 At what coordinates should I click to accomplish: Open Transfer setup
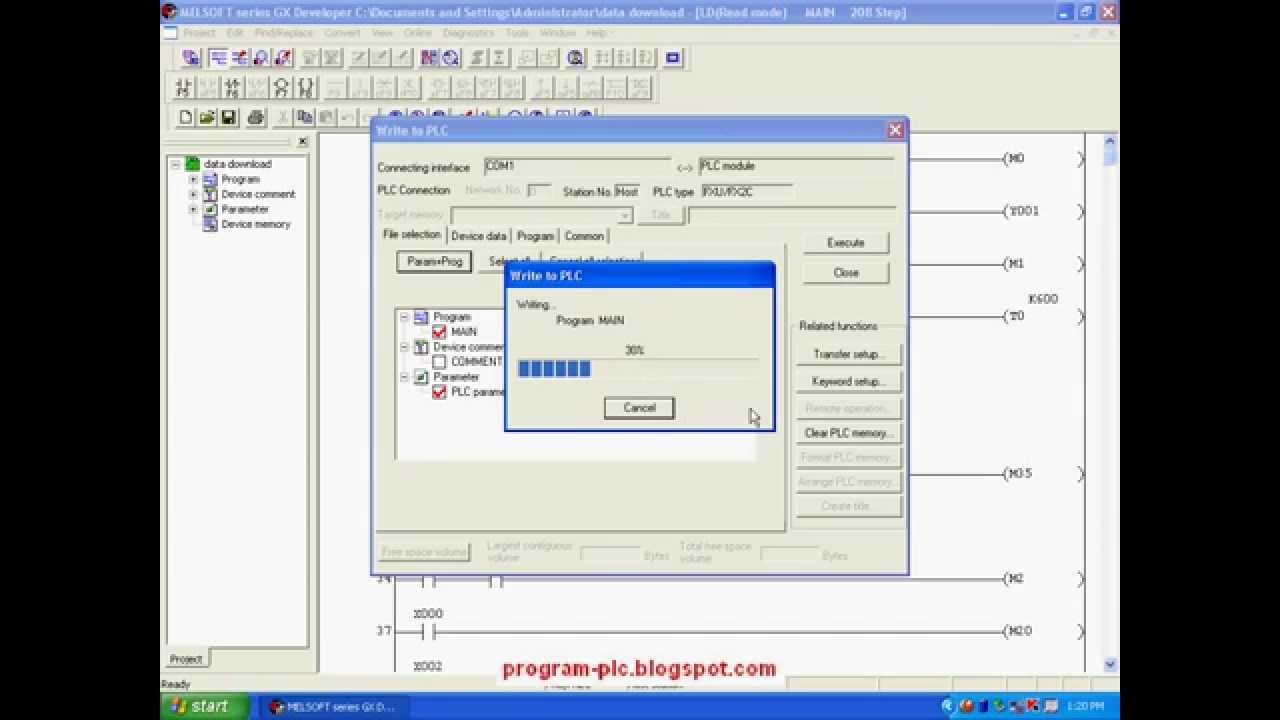(x=848, y=354)
